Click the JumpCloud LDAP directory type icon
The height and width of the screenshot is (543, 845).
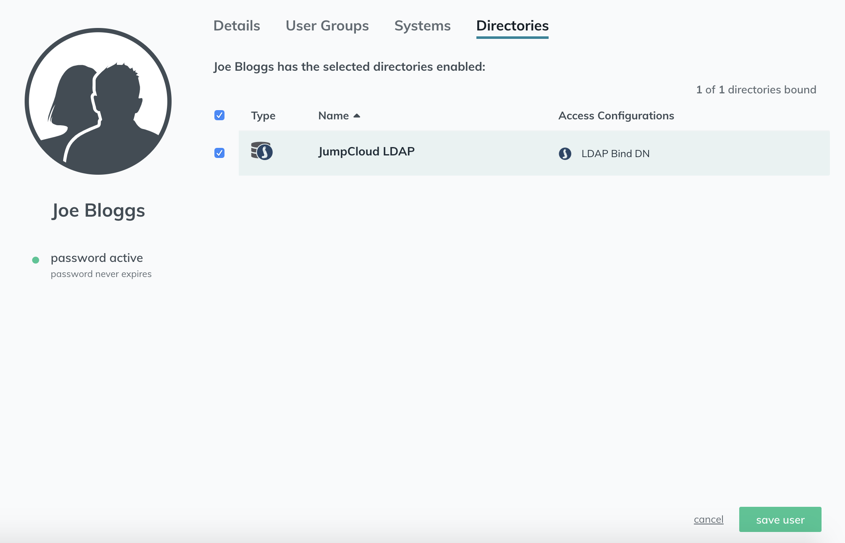[262, 151]
